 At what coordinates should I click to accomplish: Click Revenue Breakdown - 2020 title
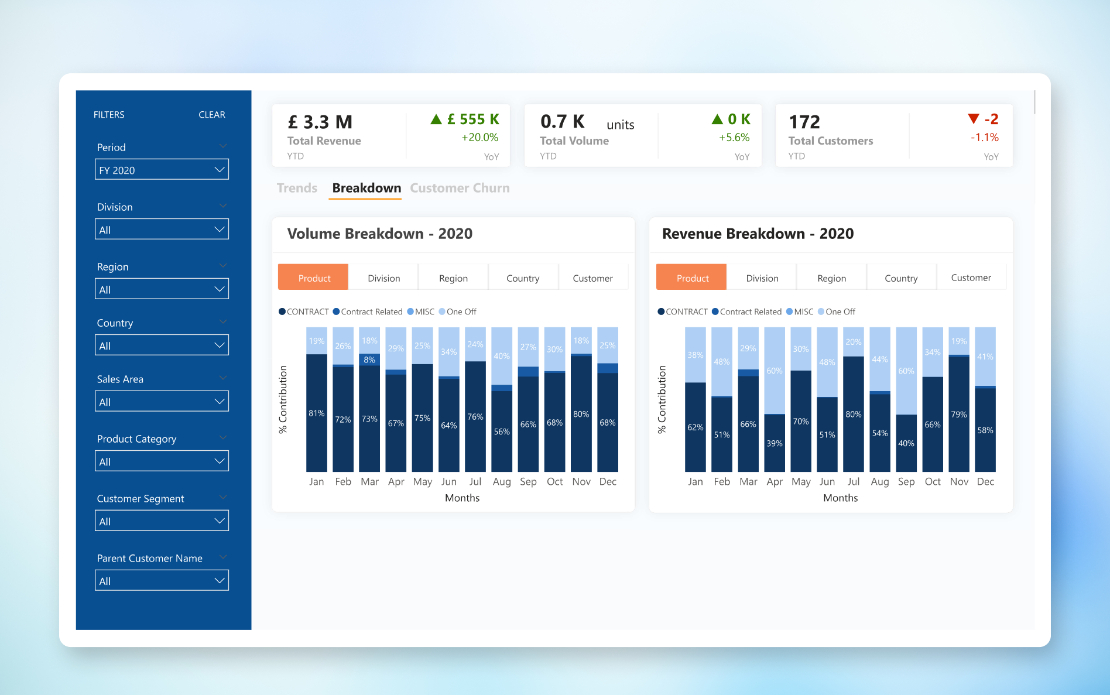tap(757, 234)
